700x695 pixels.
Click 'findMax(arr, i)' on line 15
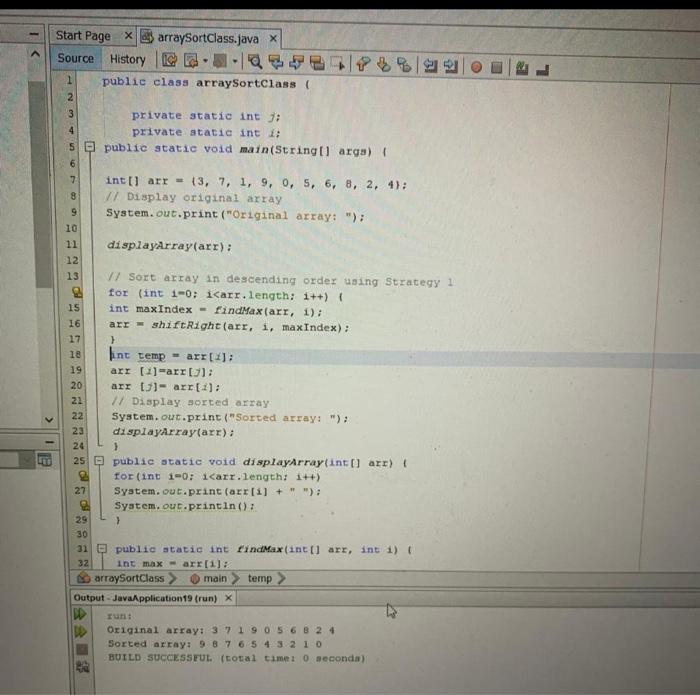(267, 311)
